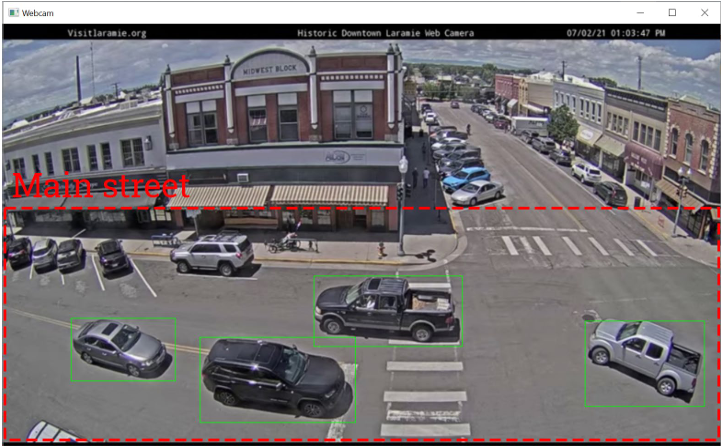The image size is (726, 448).
Task: Select the detected black pickup truck box
Action: 387,311
